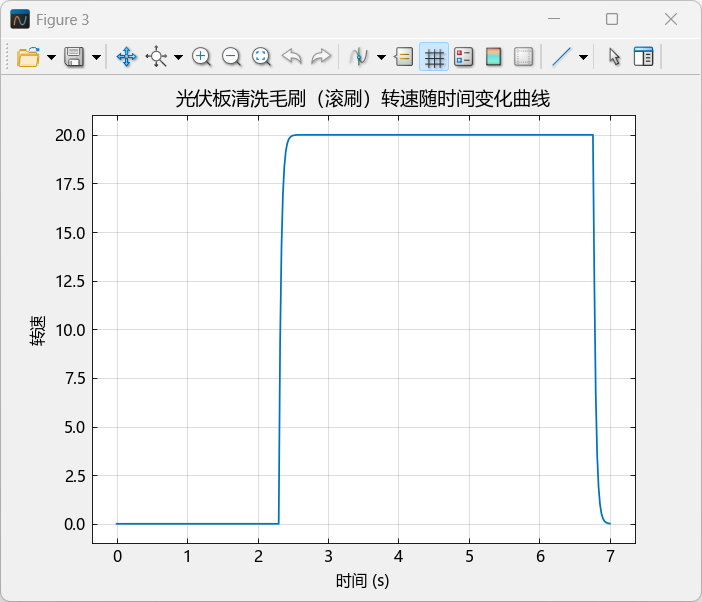Click the 转速 y-axis label
The height and width of the screenshot is (602, 702).
[x=38, y=330]
